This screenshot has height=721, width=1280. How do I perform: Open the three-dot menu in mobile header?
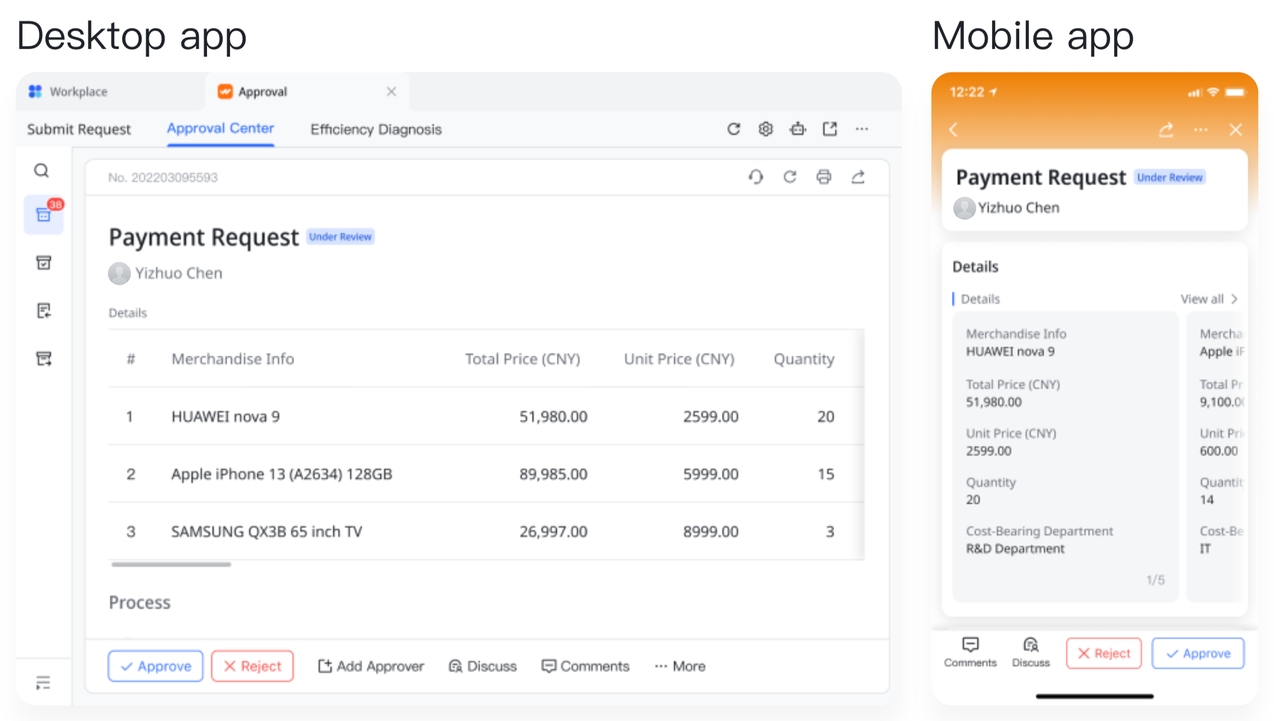pos(1201,130)
